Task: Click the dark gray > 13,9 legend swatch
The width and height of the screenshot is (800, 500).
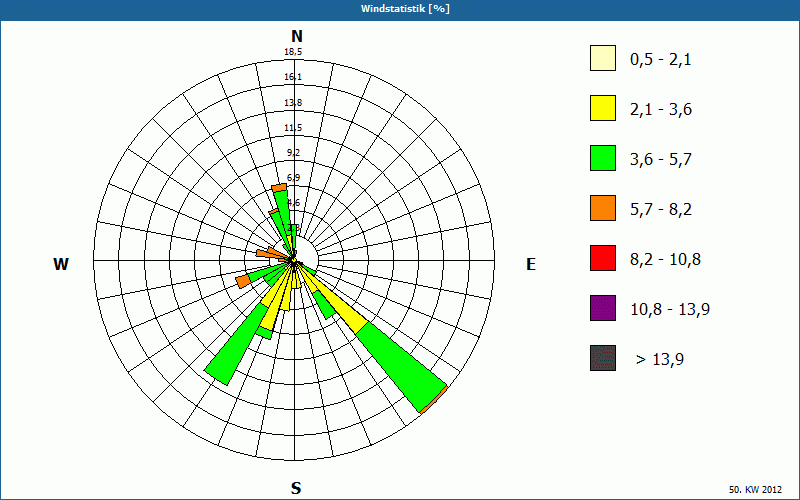Action: 603,358
